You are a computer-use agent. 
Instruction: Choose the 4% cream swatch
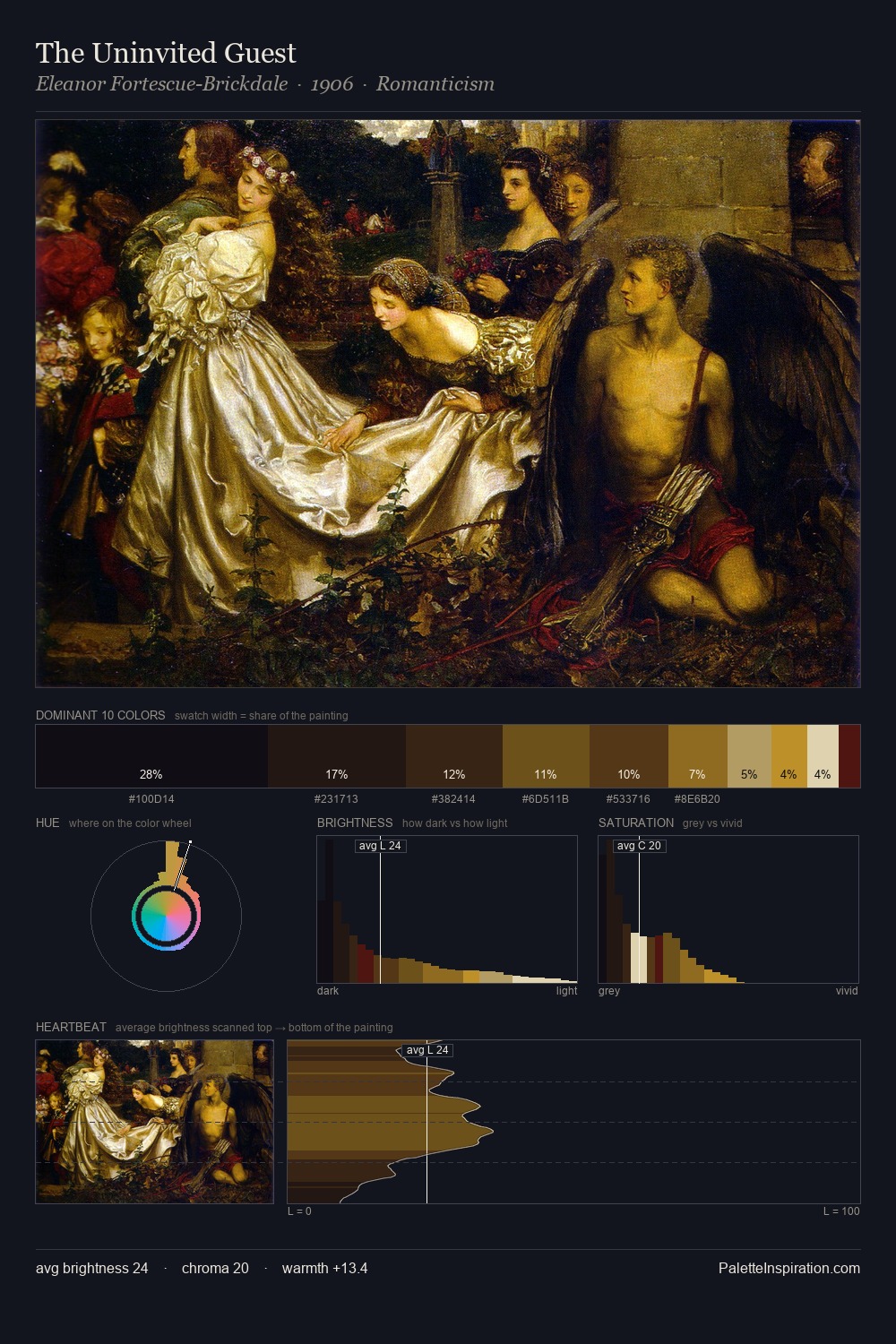point(823,756)
